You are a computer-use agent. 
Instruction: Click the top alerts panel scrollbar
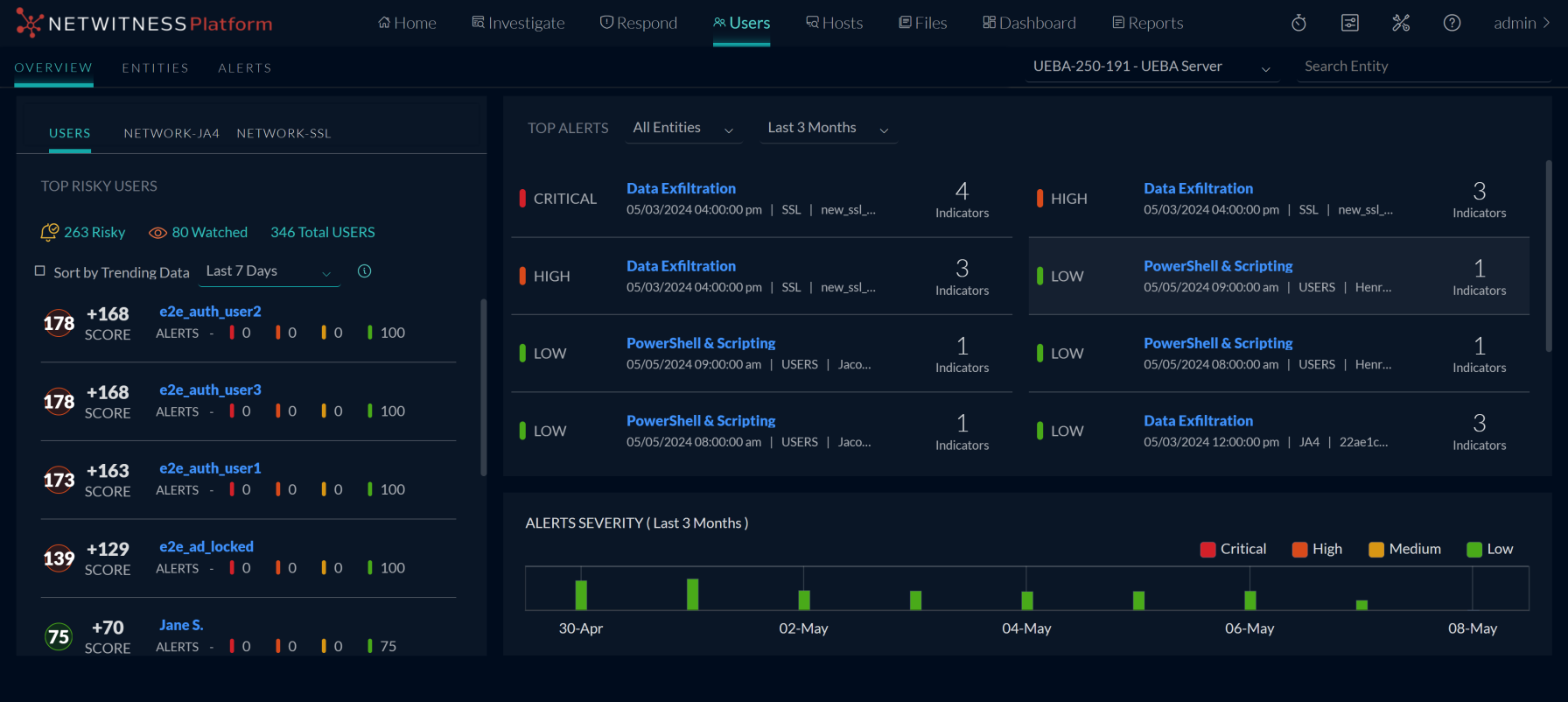point(1548,256)
